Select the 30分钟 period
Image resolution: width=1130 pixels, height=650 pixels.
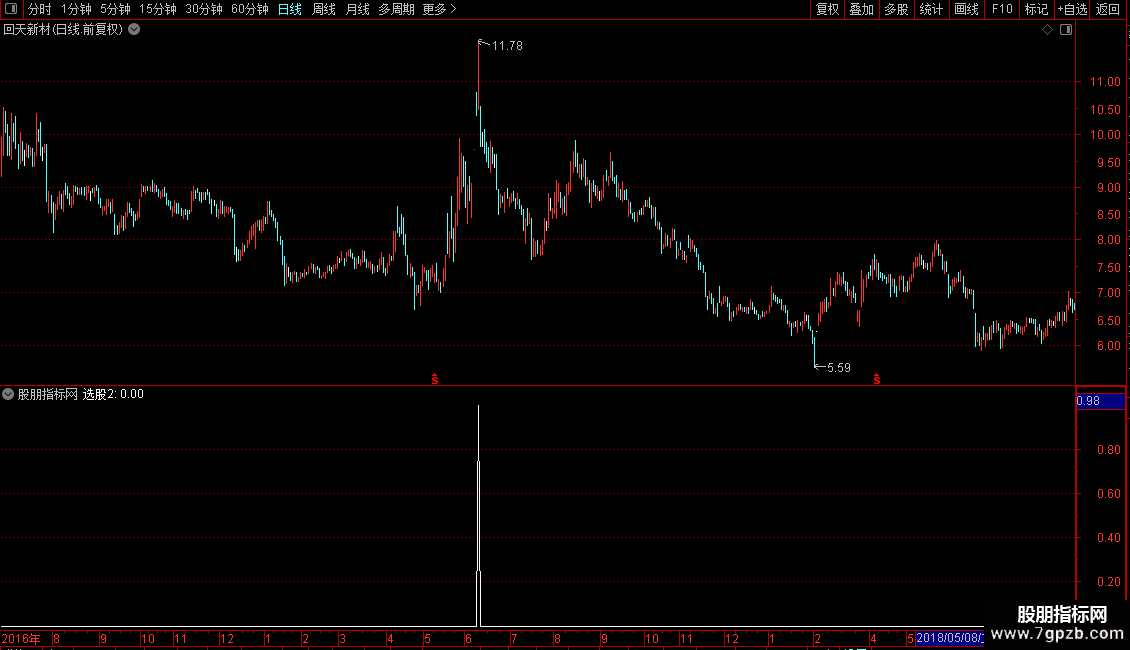coord(203,9)
